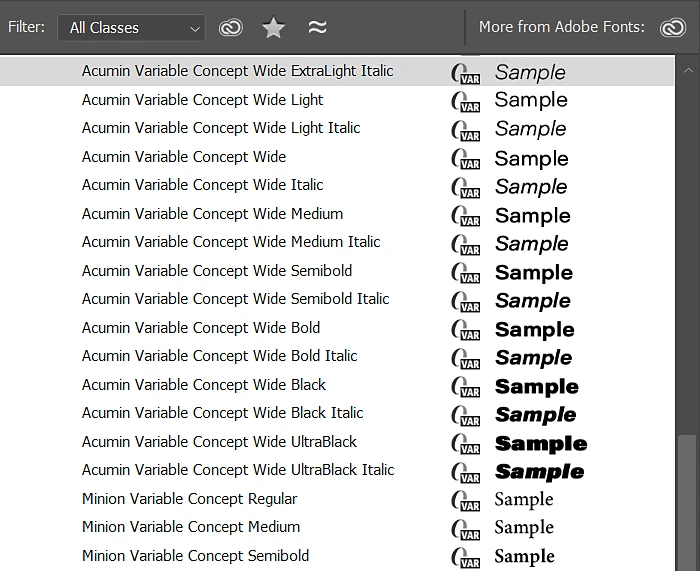
Task: Click the Sample preview for Wide ExtraLight Italic
Action: [530, 73]
